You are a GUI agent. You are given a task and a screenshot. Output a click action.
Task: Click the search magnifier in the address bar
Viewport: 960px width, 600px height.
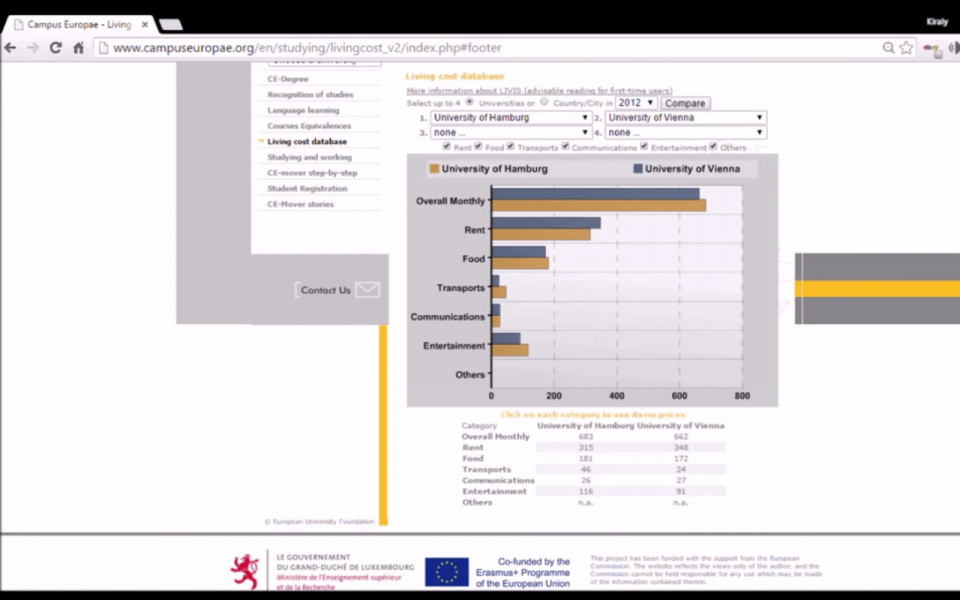point(888,47)
